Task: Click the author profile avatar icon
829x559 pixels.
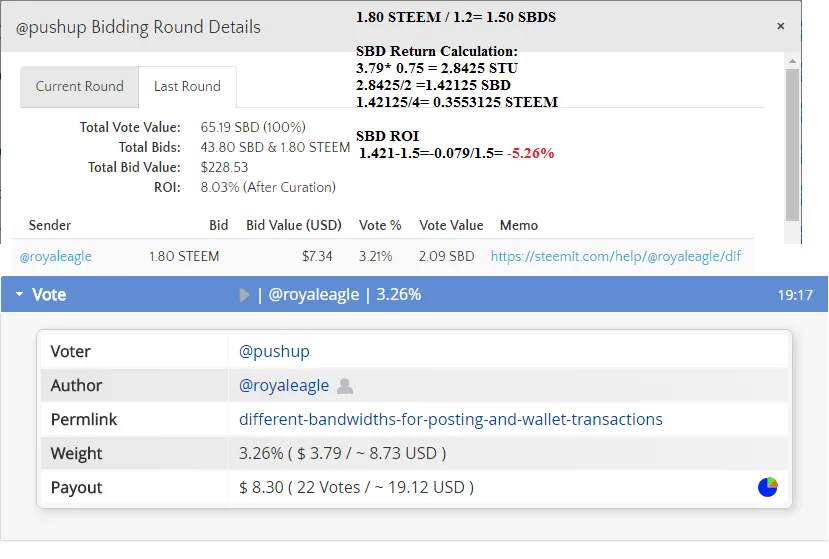Action: 345,386
